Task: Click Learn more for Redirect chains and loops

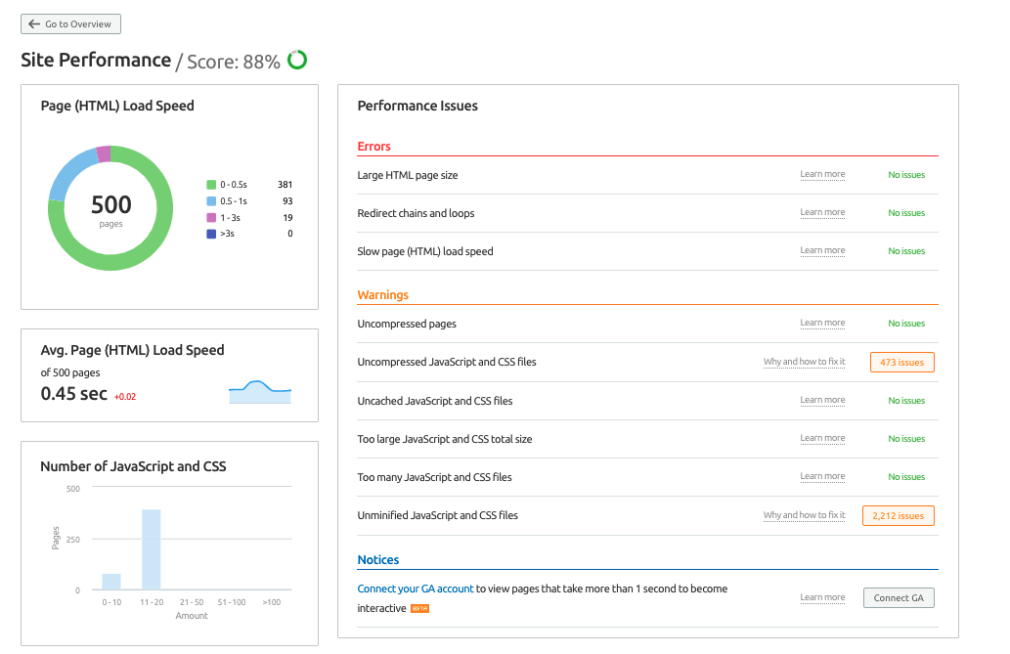Action: coord(822,213)
